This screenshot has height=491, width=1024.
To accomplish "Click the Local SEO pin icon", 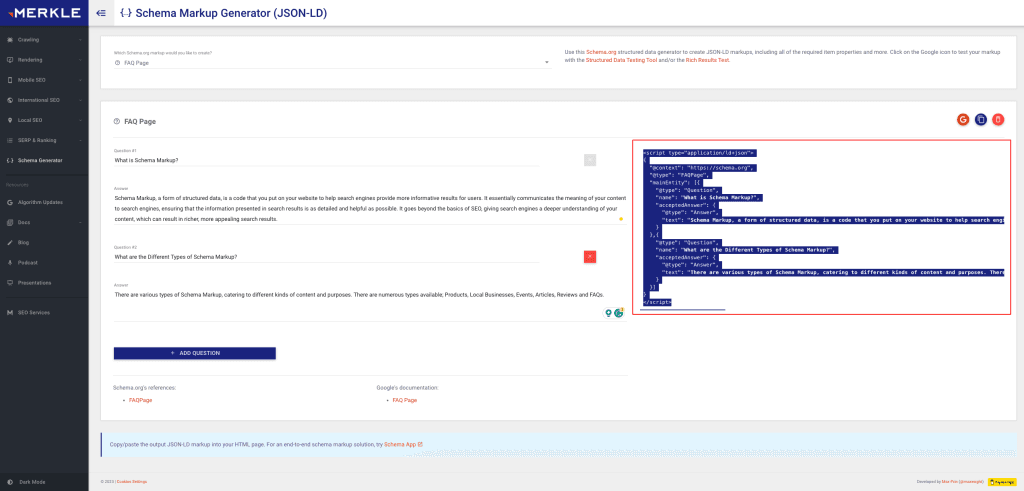I will point(10,121).
